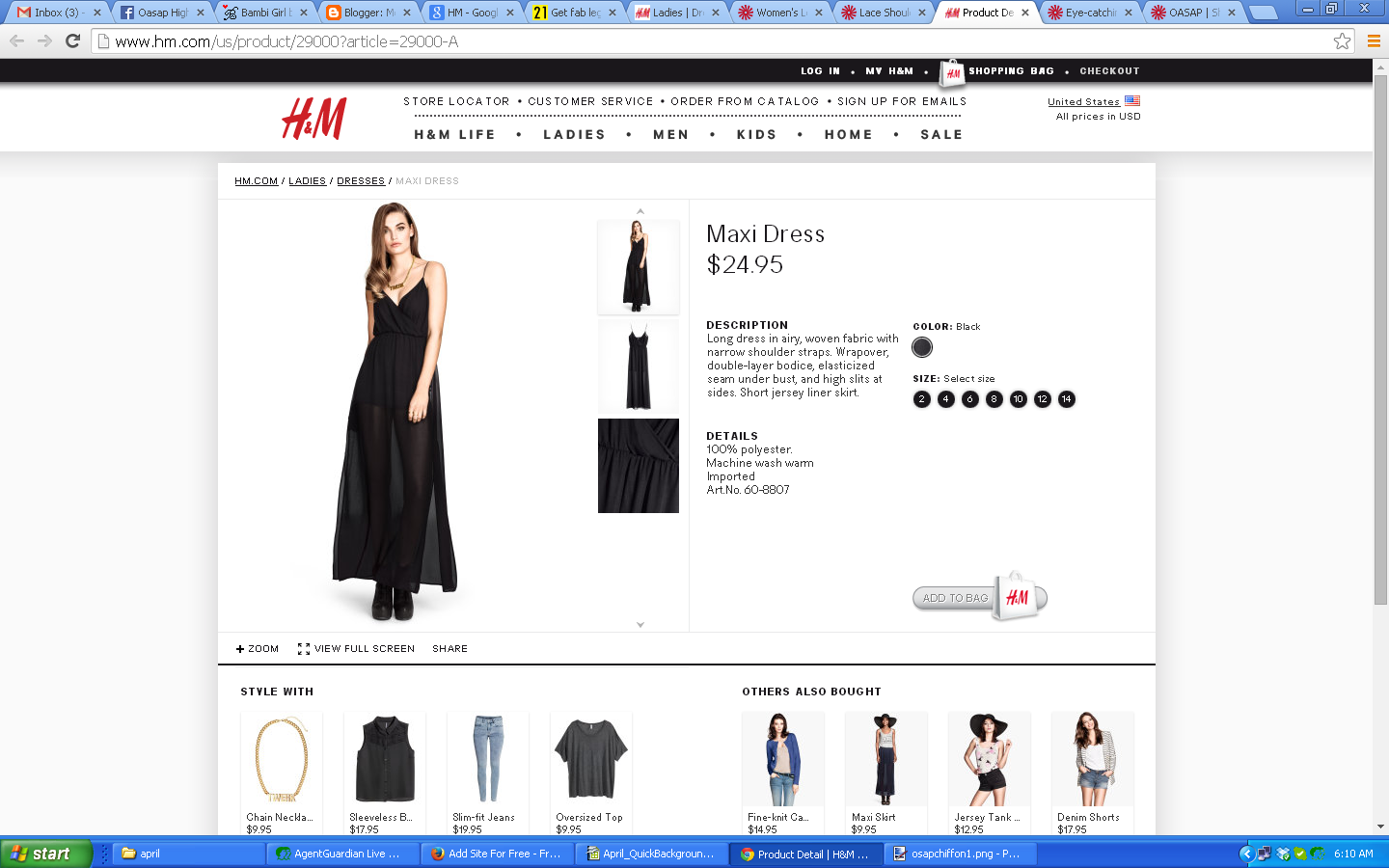The image size is (1389, 868).
Task: Click the United States country link
Action: 1084,101
